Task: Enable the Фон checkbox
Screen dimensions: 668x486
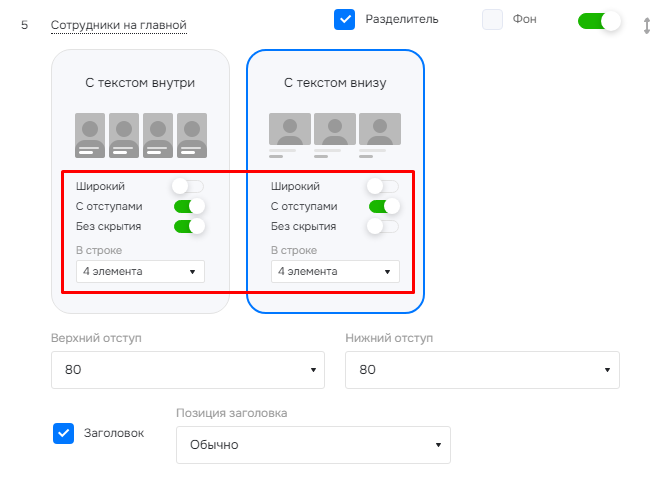Action: click(x=492, y=20)
